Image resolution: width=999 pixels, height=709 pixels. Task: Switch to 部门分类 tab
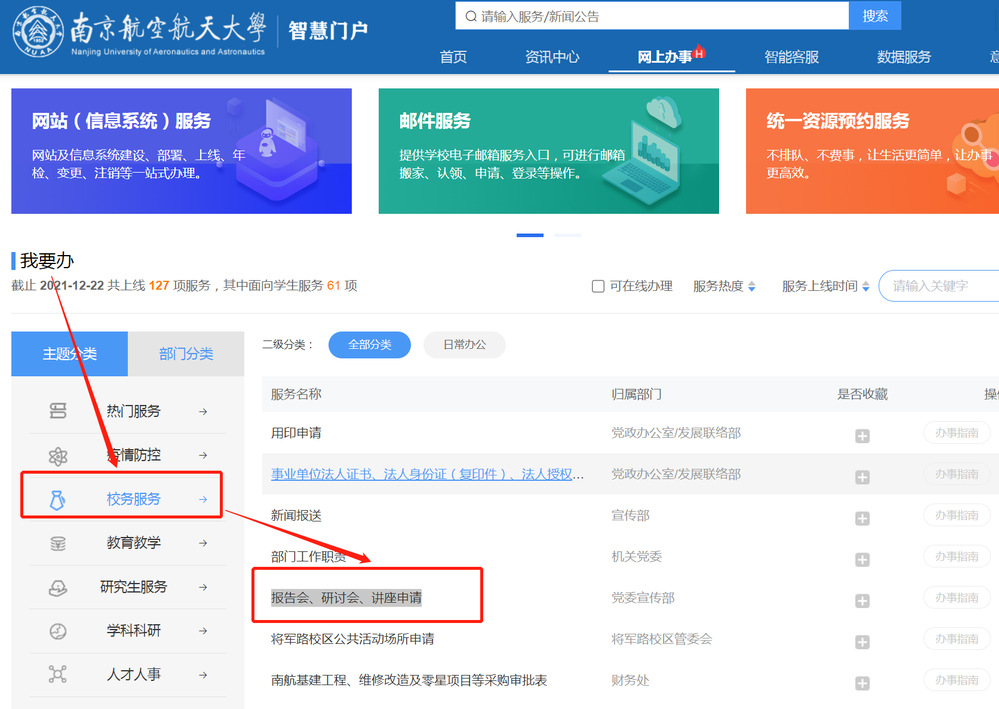click(186, 354)
